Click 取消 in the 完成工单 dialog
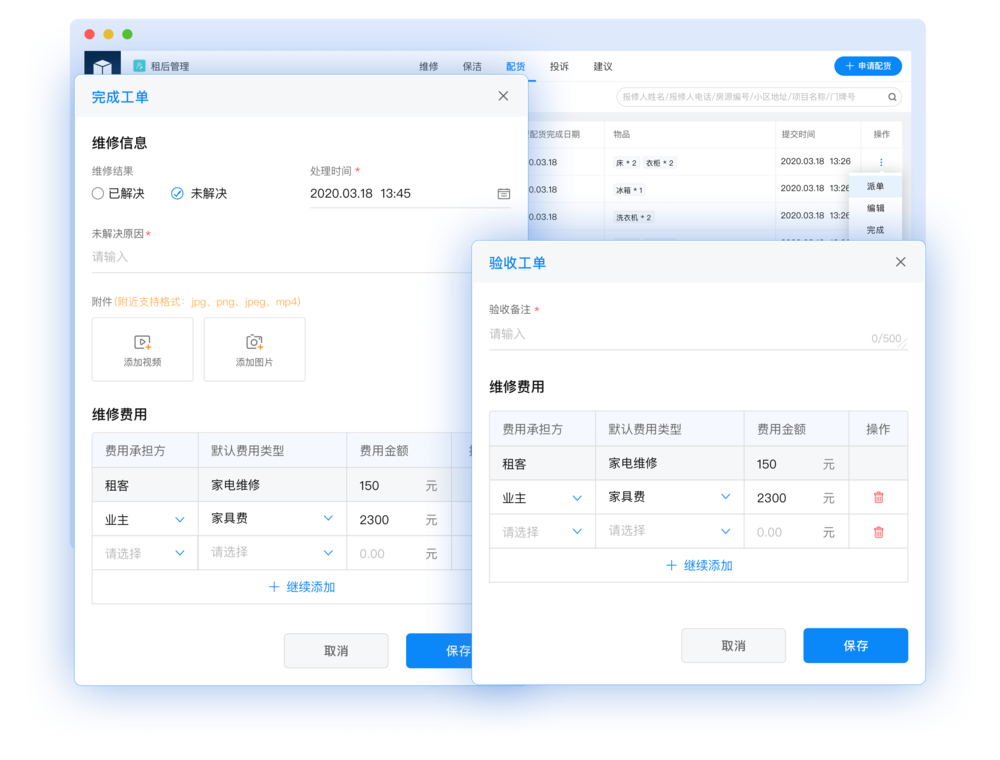The image size is (1000, 760). 336,651
